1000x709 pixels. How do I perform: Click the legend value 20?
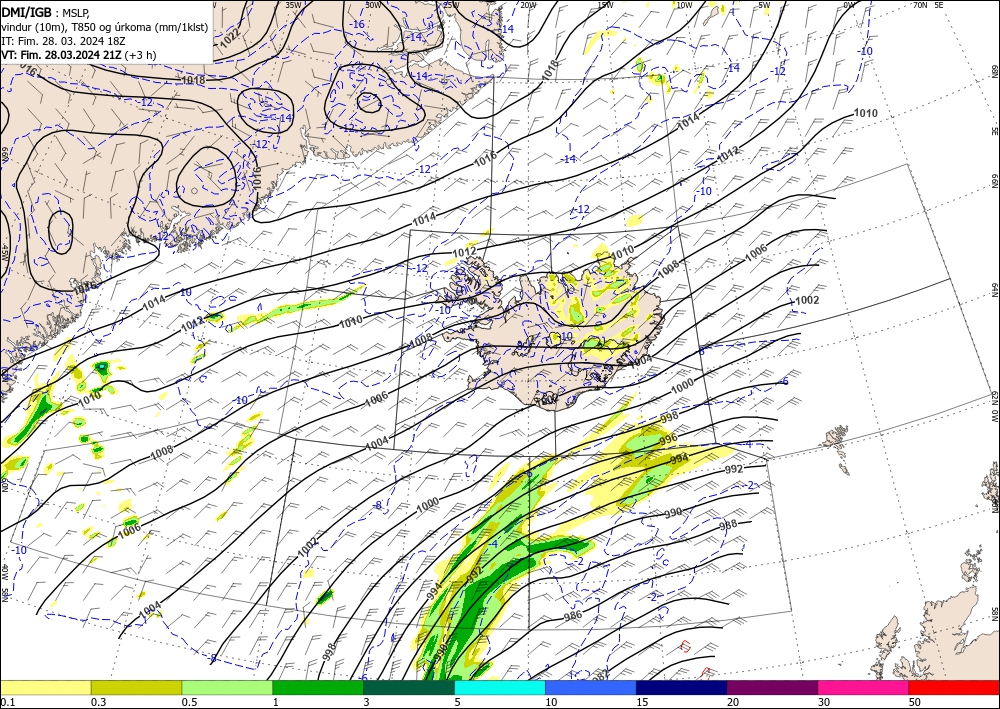click(x=733, y=701)
